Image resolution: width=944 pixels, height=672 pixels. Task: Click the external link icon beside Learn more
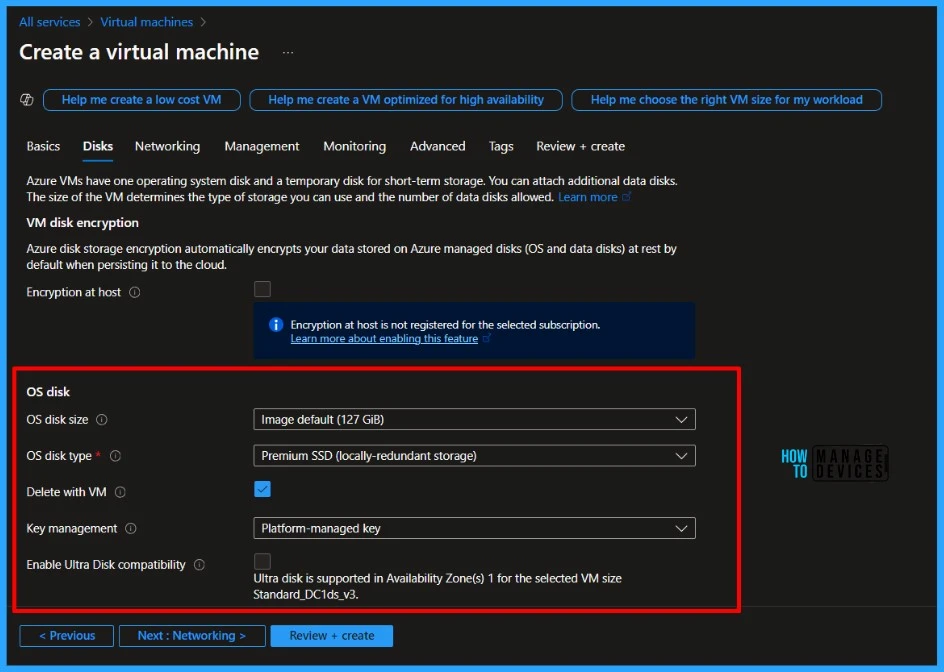coord(627,197)
